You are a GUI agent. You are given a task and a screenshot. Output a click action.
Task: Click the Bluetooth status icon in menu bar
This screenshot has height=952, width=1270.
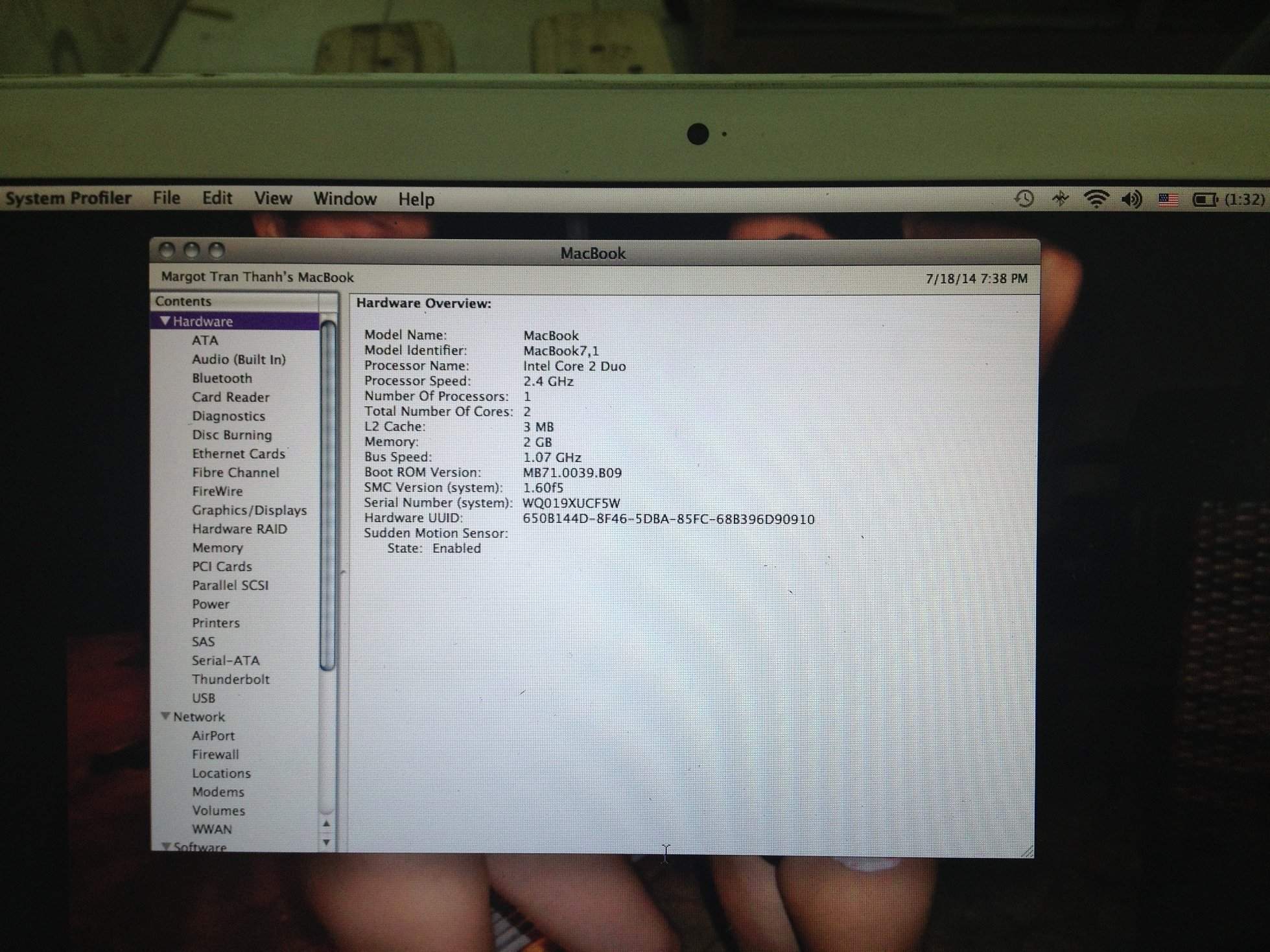[x=1060, y=199]
